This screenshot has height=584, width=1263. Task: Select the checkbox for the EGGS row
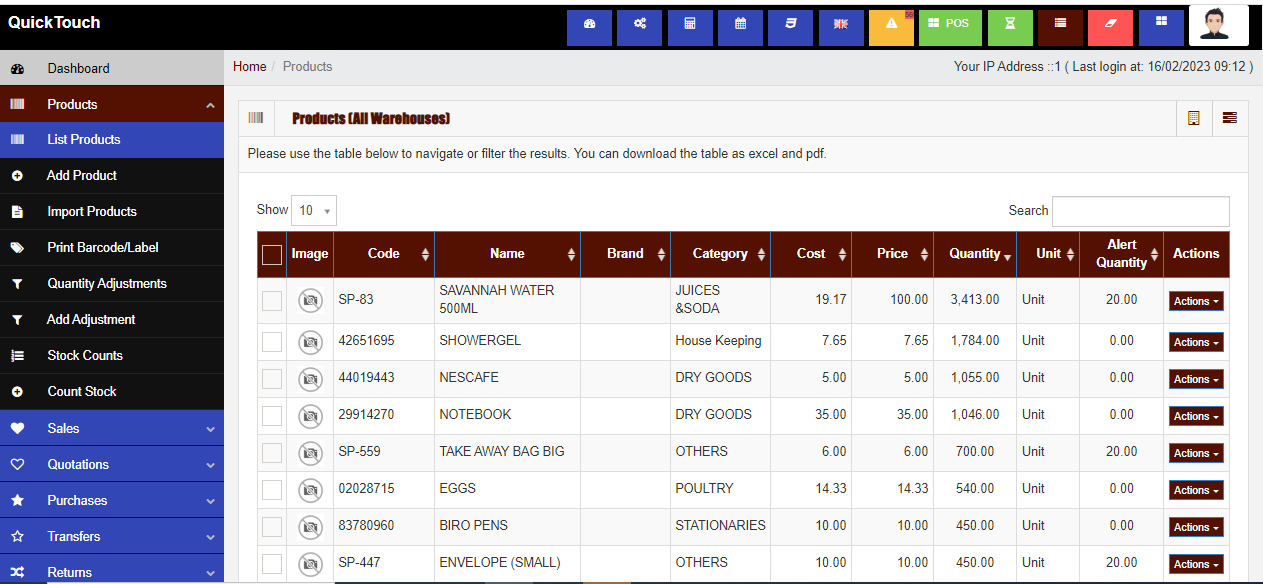pyautogui.click(x=272, y=489)
